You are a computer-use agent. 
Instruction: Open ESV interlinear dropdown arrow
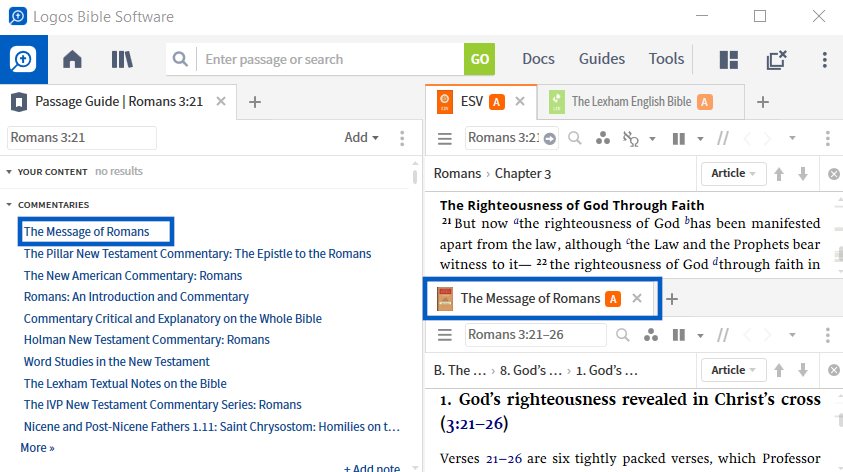click(652, 139)
